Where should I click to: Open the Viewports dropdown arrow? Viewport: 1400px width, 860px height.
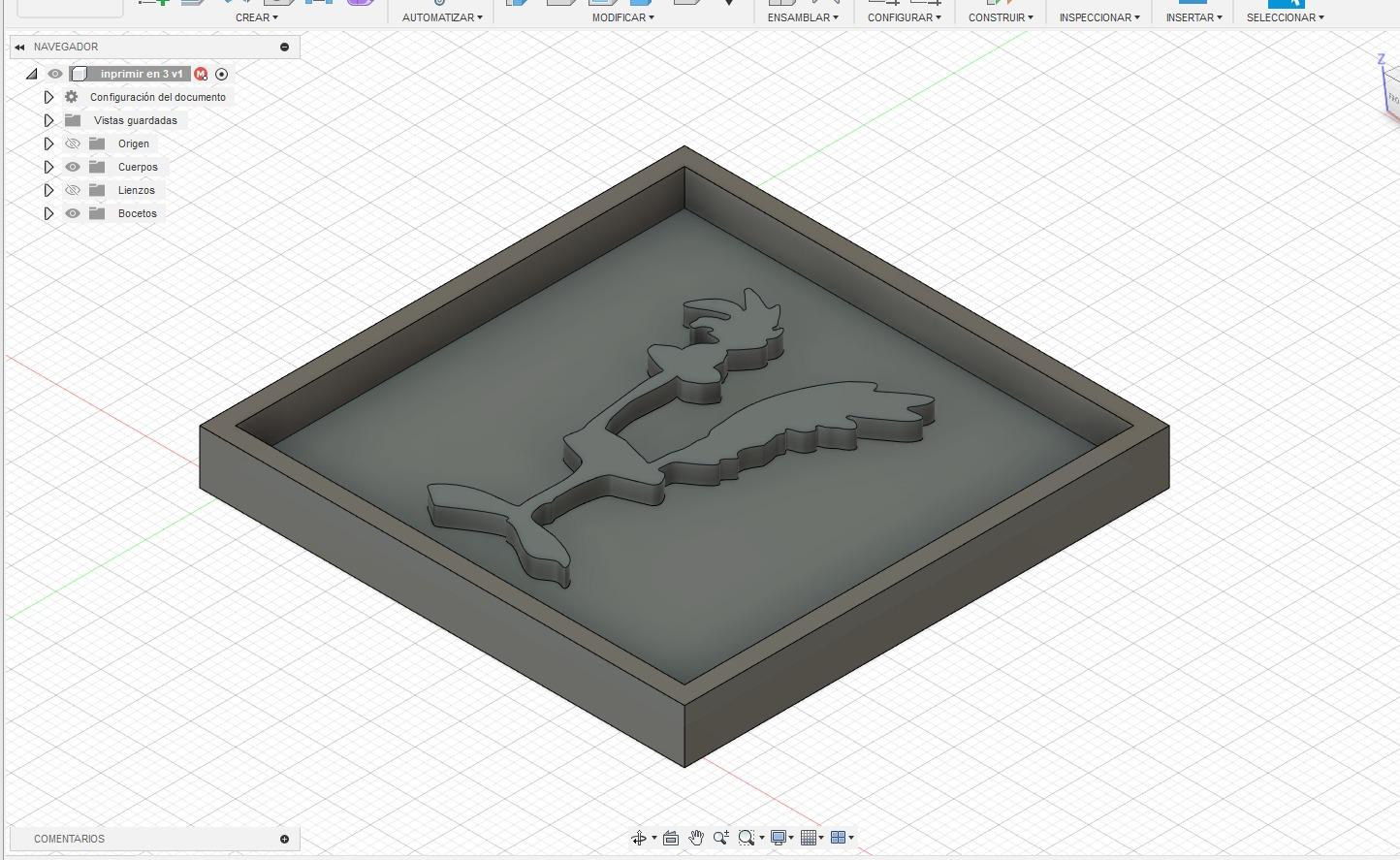[852, 838]
